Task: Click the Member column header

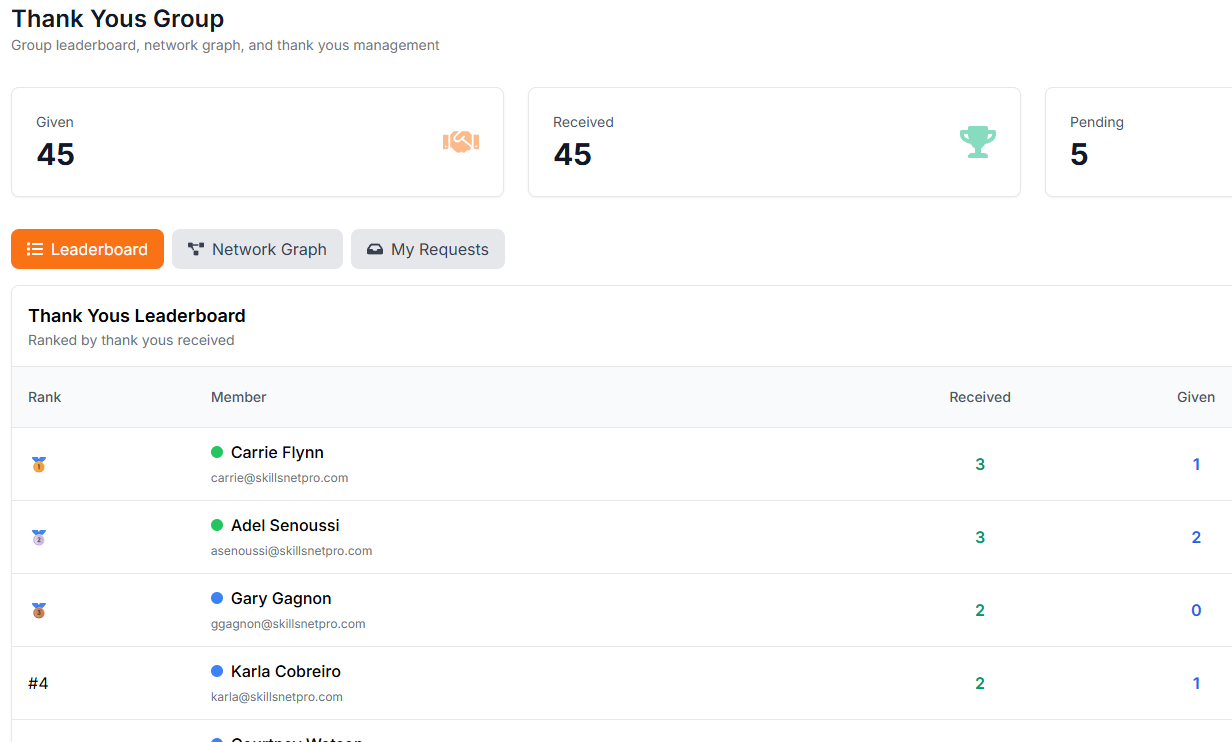Action: (238, 397)
